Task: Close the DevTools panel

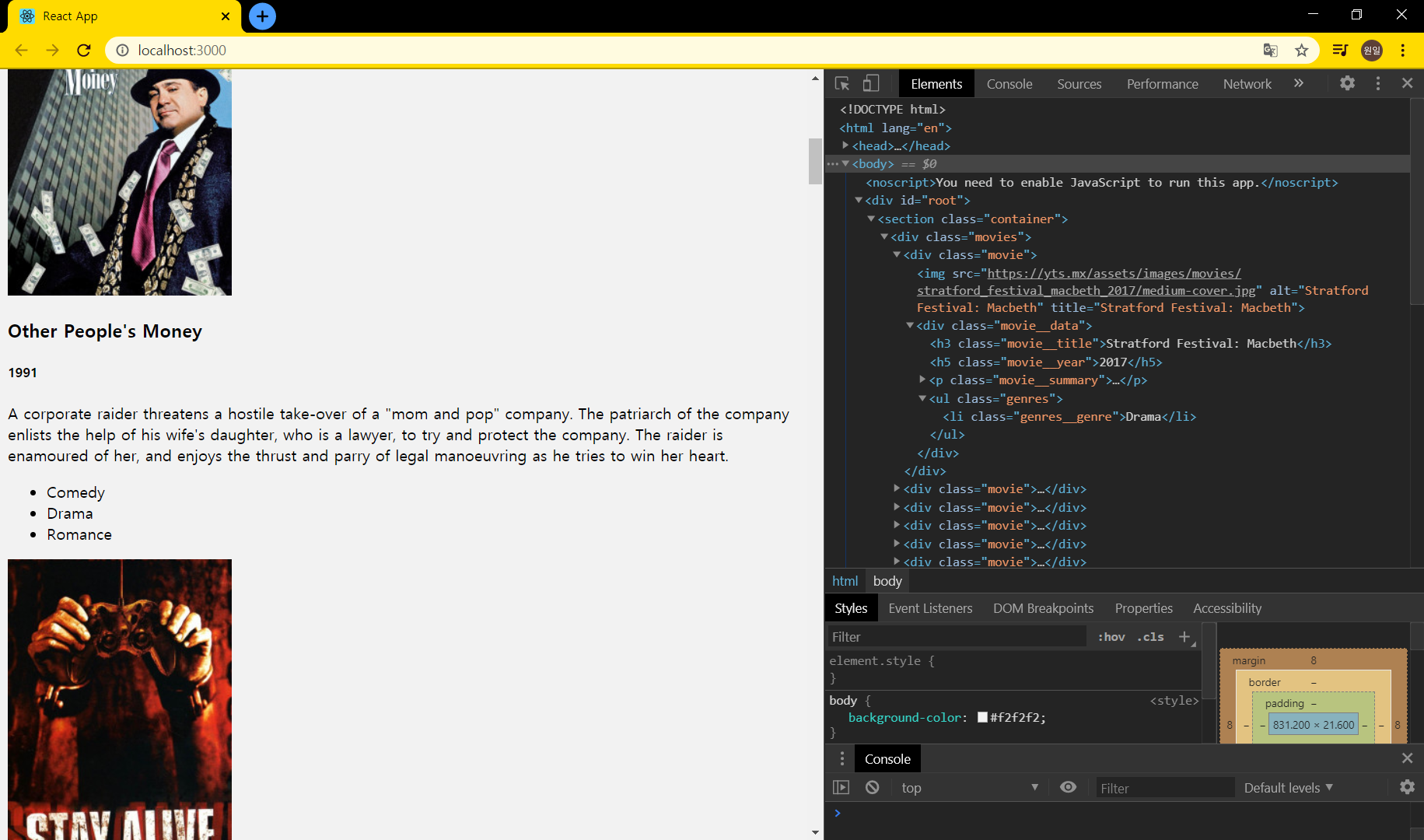Action: pyautogui.click(x=1407, y=83)
